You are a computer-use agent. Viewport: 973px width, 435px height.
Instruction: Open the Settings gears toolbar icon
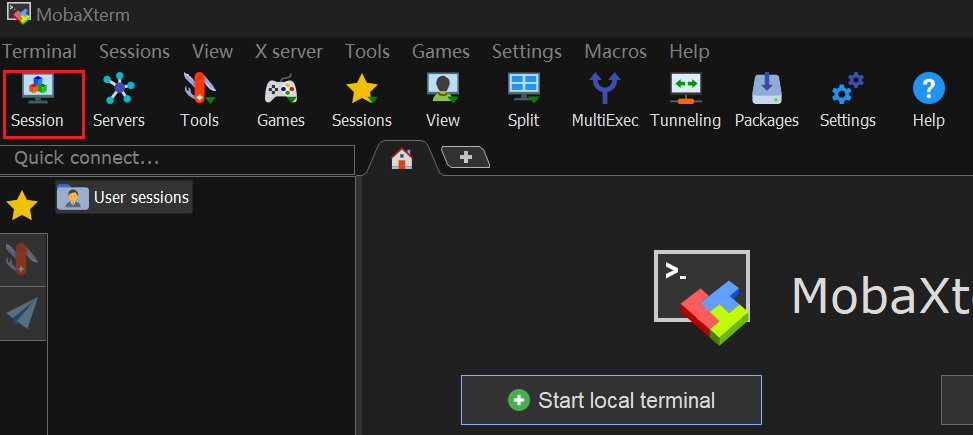848,102
